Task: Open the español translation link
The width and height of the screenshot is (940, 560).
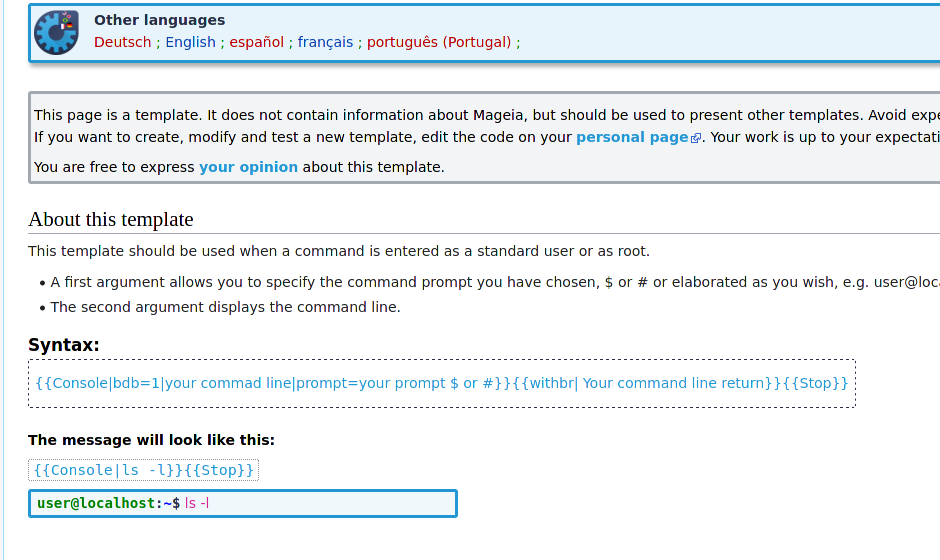Action: pyautogui.click(x=257, y=43)
